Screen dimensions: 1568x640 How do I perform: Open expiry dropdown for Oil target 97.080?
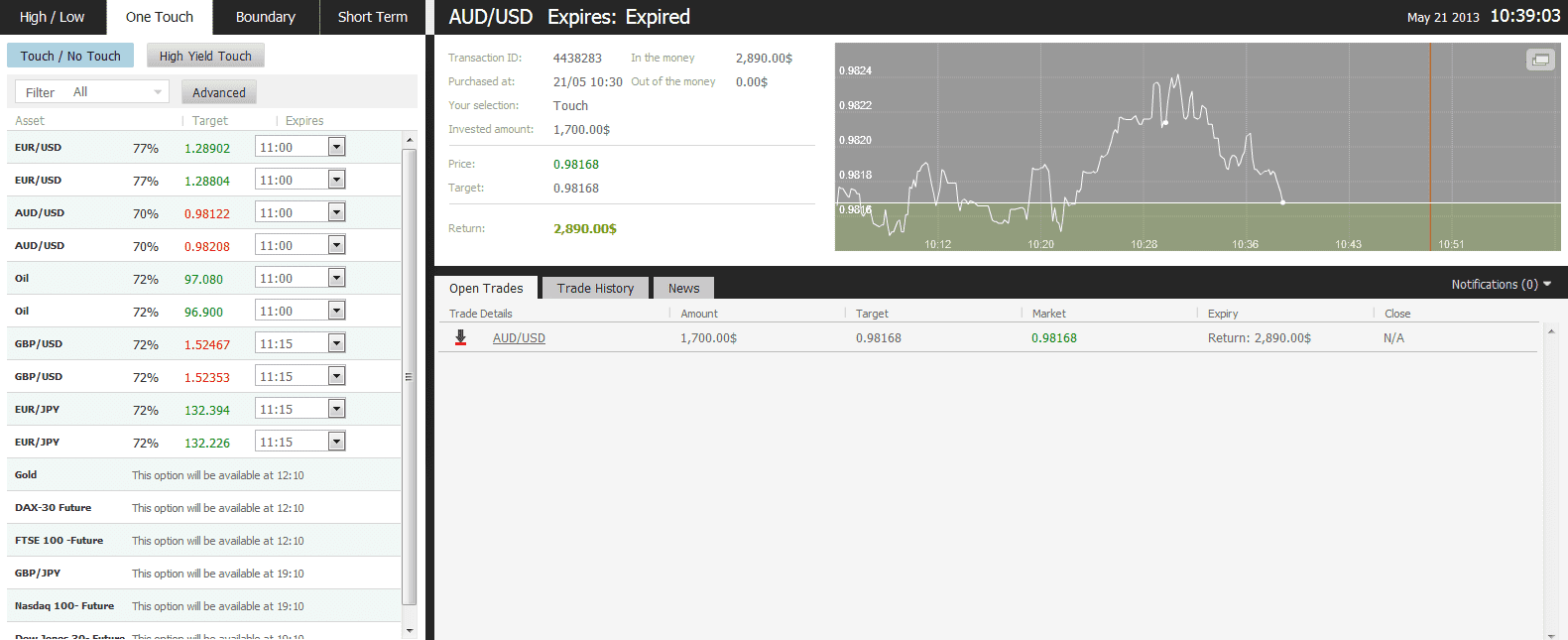pyautogui.click(x=336, y=278)
